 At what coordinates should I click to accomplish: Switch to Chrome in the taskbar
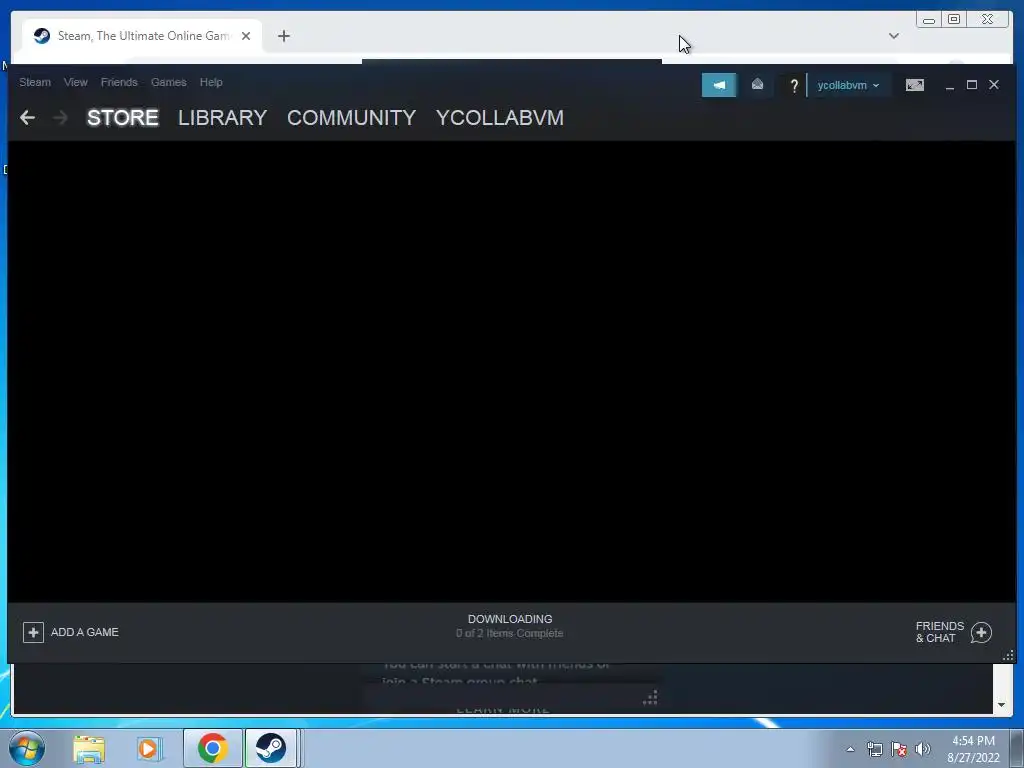[x=213, y=748]
